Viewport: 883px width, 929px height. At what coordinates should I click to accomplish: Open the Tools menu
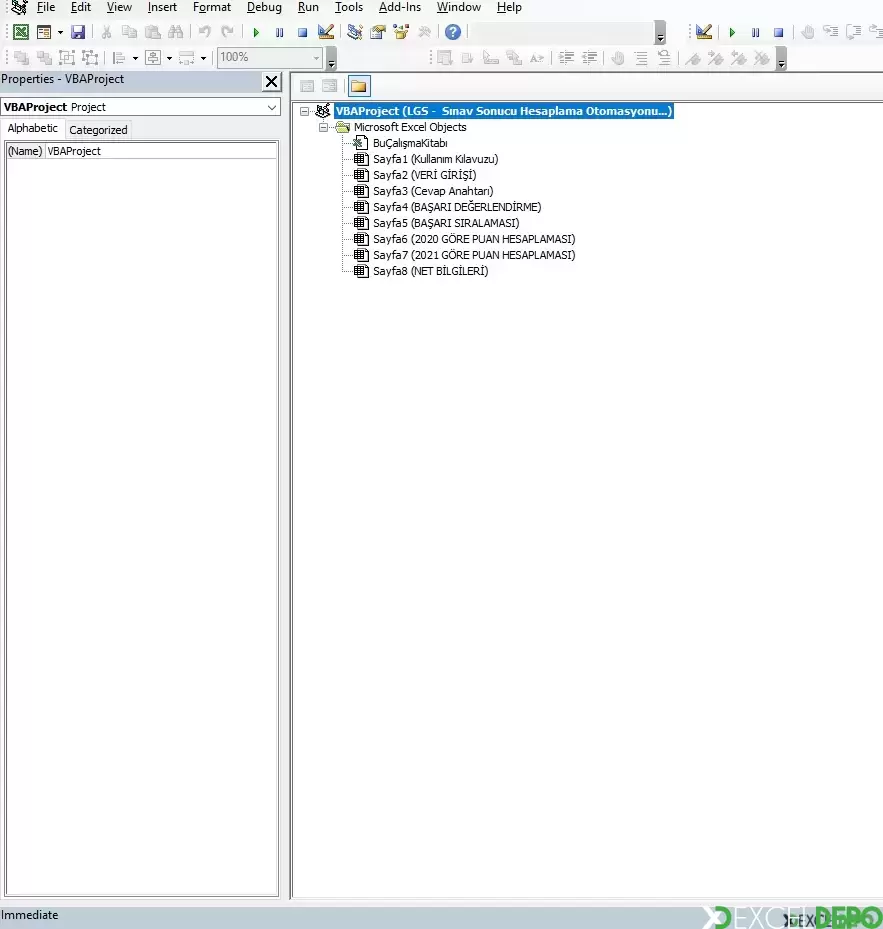(348, 7)
